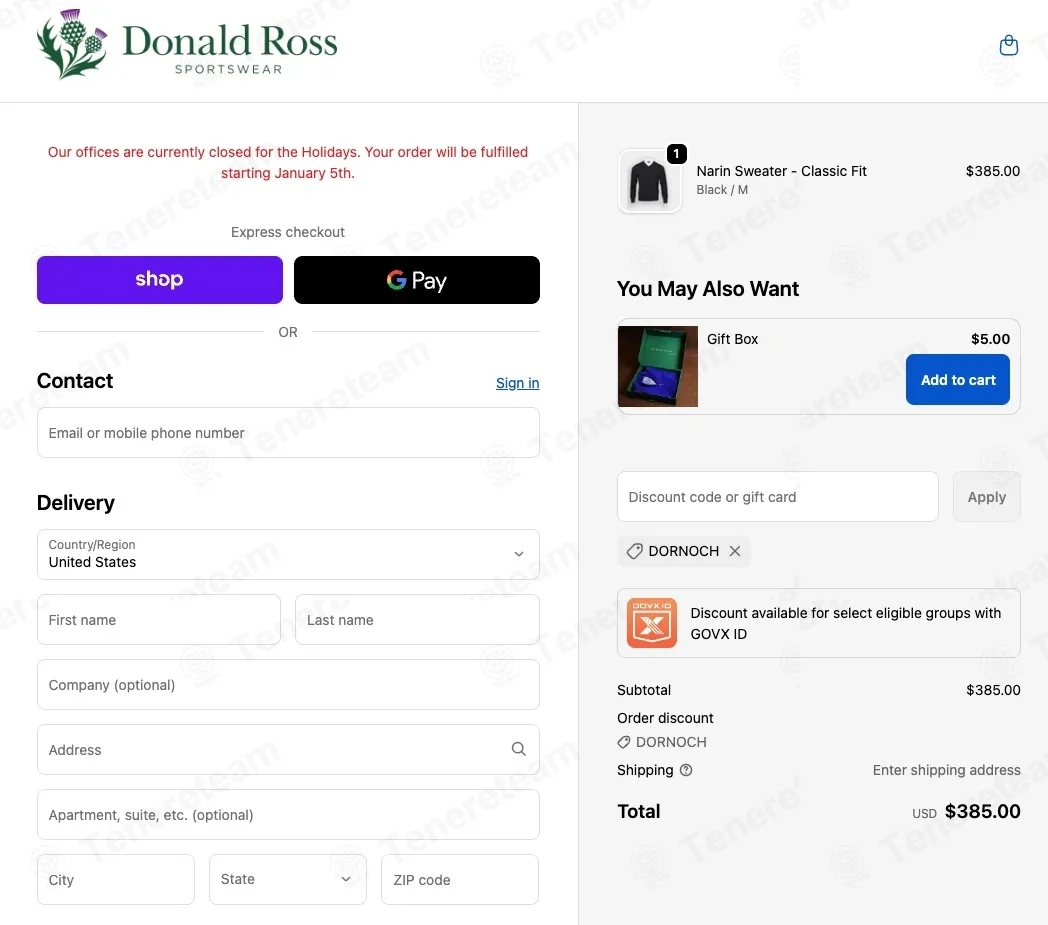
Task: Open the Country/Region dropdown
Action: 288,554
